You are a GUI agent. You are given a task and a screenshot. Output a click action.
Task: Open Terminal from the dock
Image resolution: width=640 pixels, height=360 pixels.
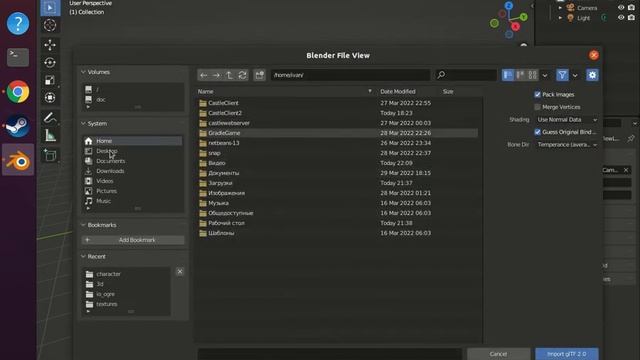coord(18,57)
